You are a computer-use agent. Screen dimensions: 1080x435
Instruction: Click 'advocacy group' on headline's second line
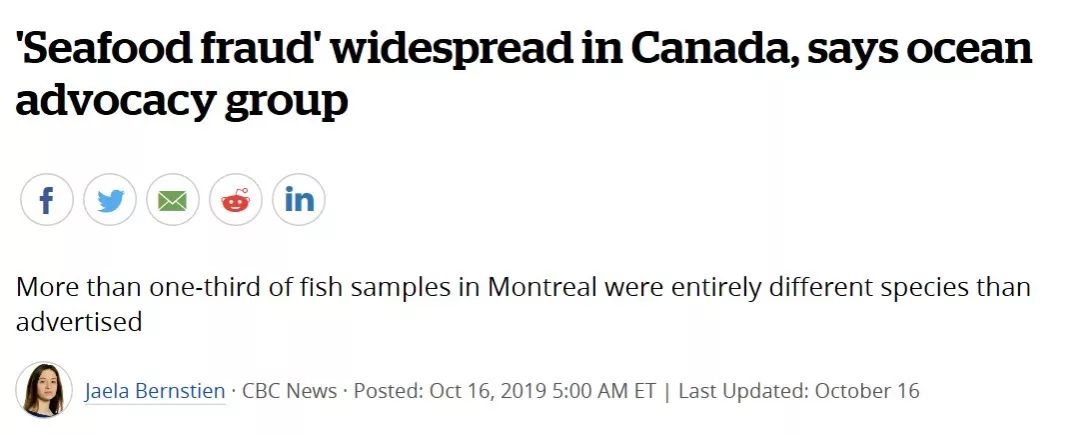181,102
